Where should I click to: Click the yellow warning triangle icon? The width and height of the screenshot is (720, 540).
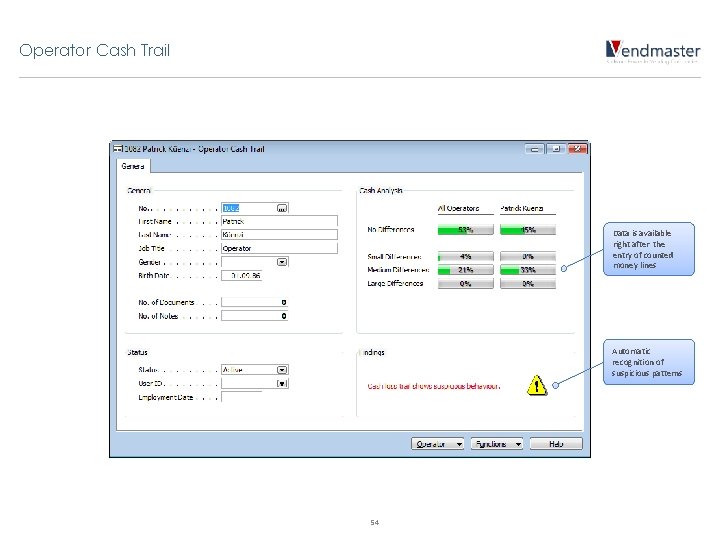(x=537, y=385)
